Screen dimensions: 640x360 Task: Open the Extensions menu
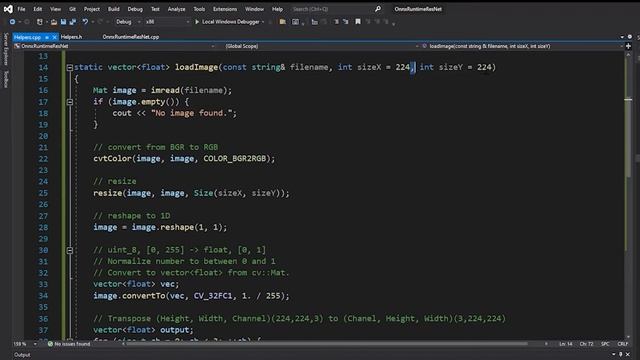click(225, 9)
